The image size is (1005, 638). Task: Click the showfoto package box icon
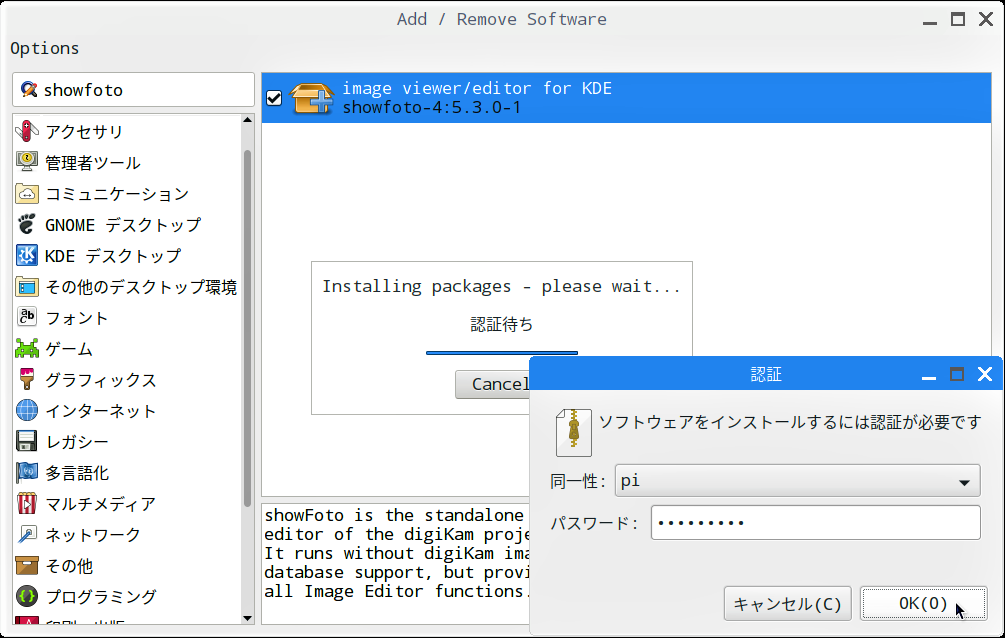tap(311, 98)
